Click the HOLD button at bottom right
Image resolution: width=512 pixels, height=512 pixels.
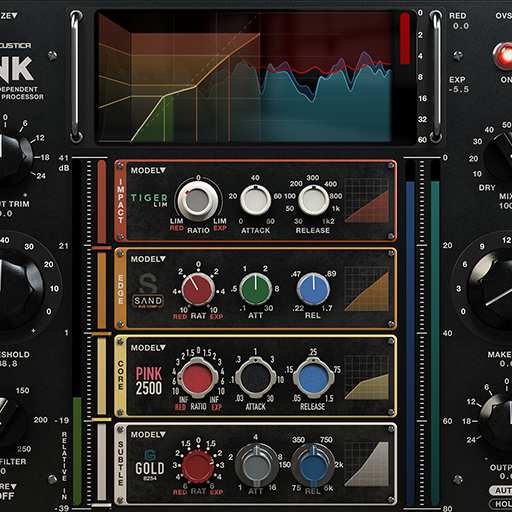pyautogui.click(x=500, y=504)
